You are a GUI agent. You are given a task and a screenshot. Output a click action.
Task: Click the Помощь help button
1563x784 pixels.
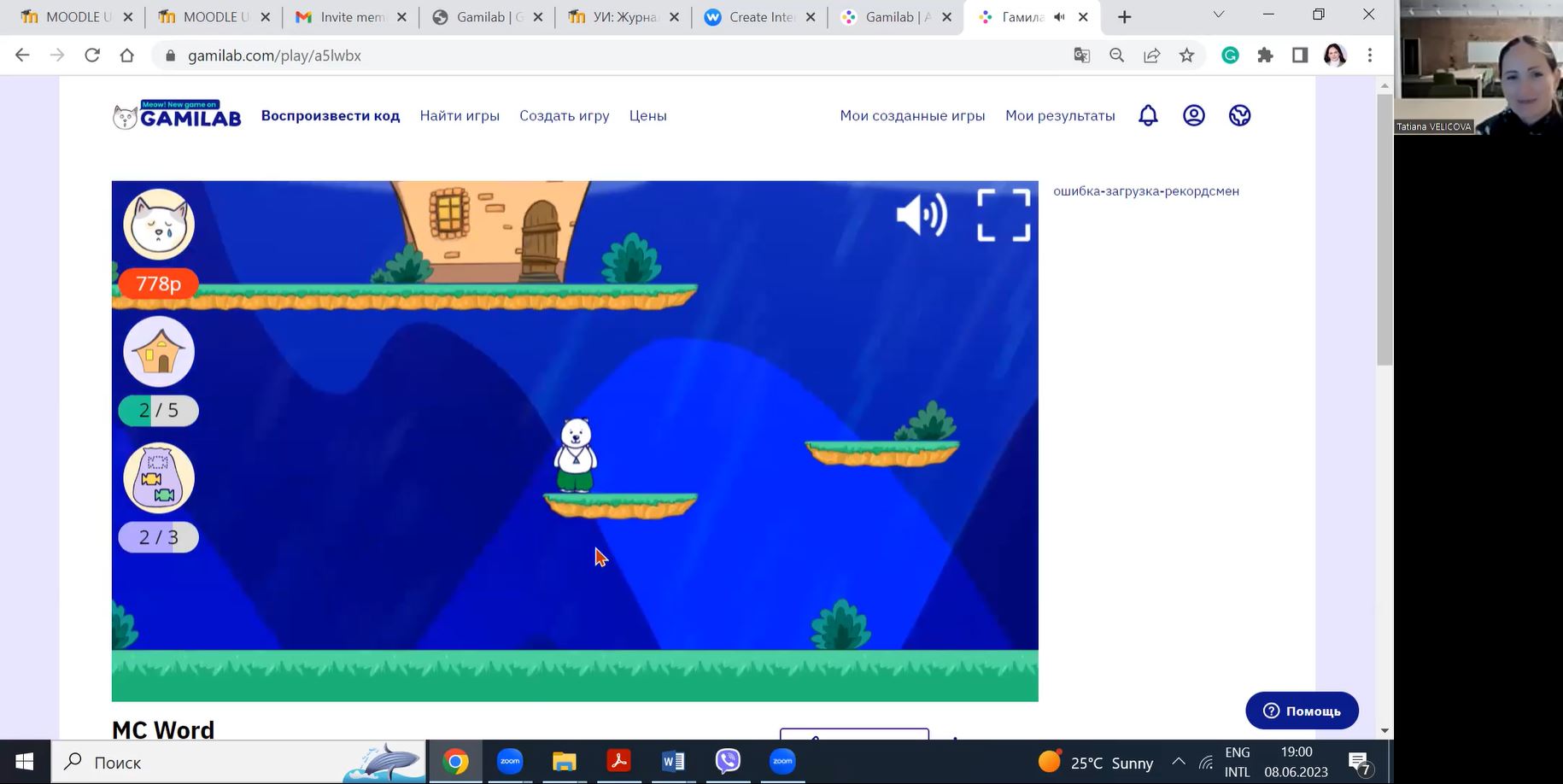point(1302,711)
